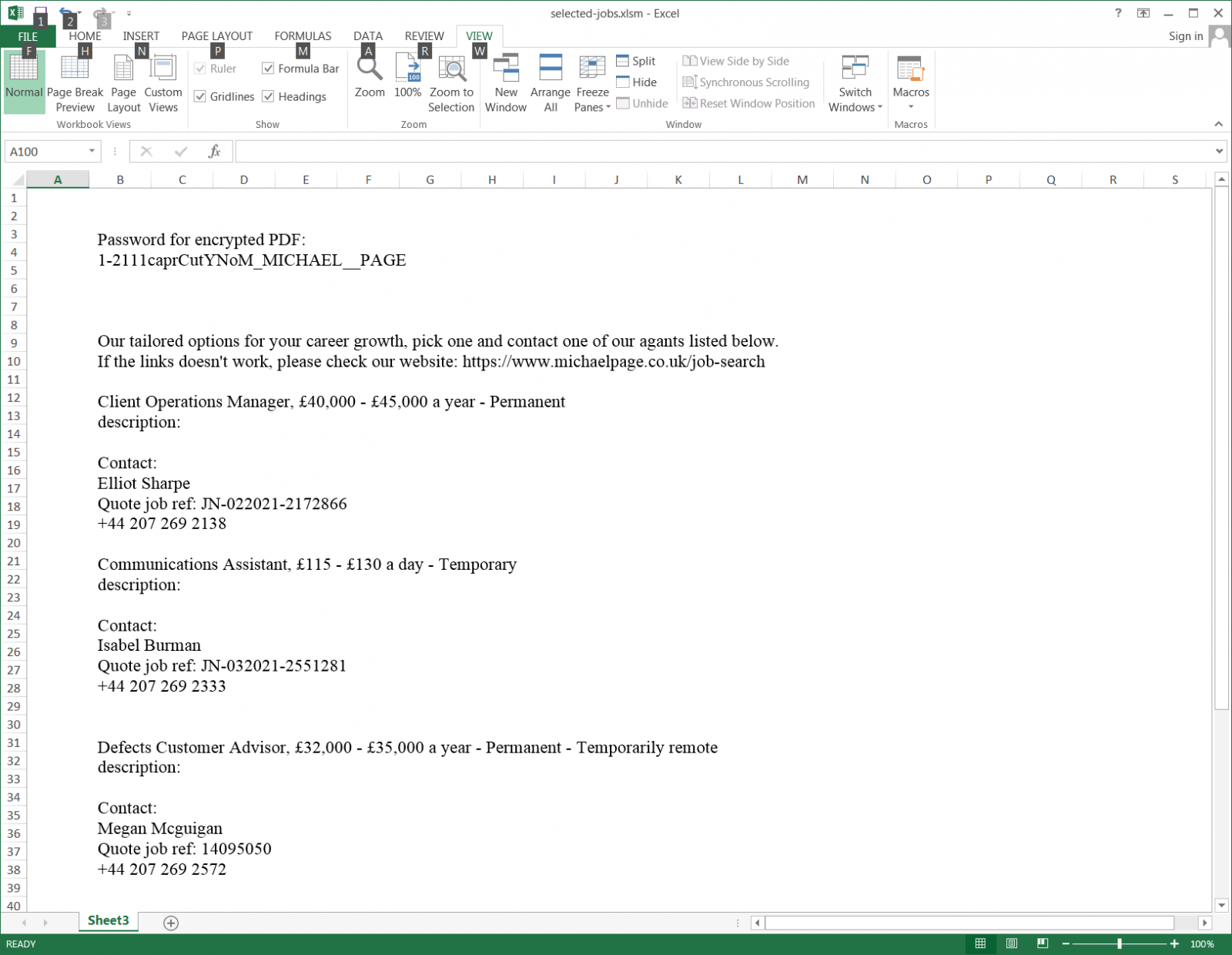Expand the Name Box dropdown arrow
1232x955 pixels.
tap(92, 151)
